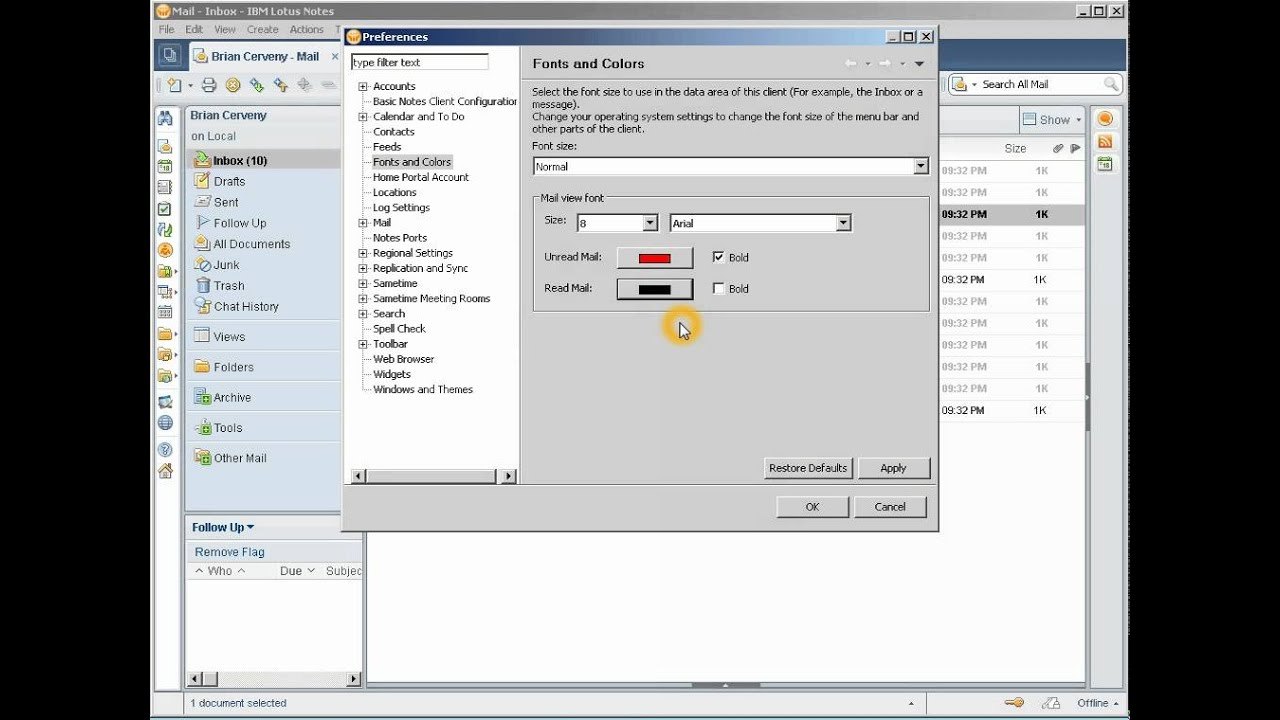This screenshot has width=1280, height=720.
Task: Open the home icon in the left bookmark bar
Action: click(x=165, y=471)
